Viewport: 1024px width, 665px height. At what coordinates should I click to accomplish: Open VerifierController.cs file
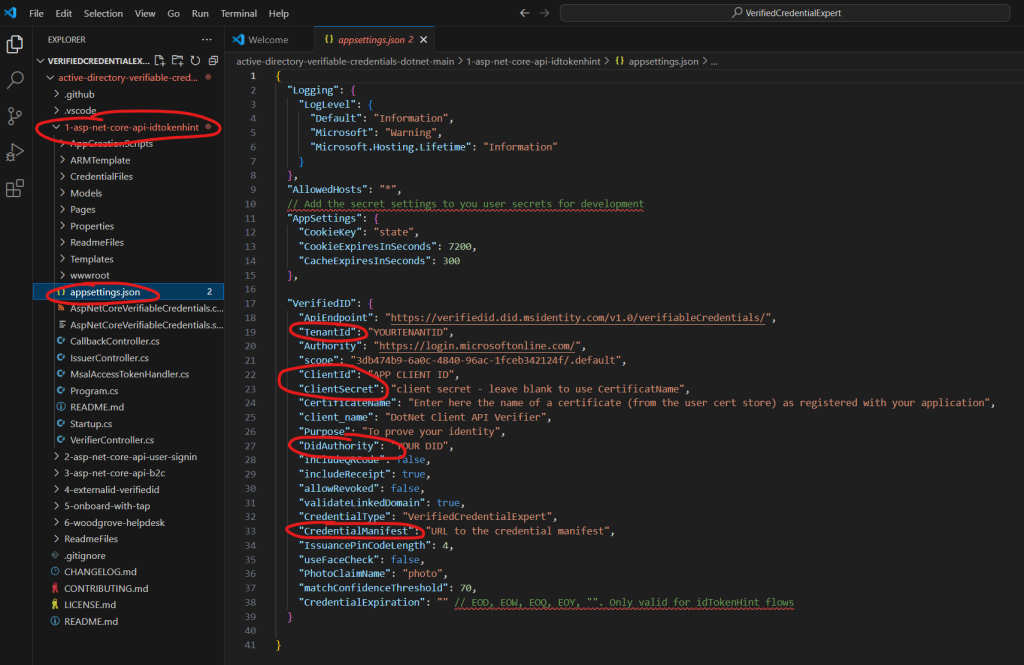[x=112, y=440]
